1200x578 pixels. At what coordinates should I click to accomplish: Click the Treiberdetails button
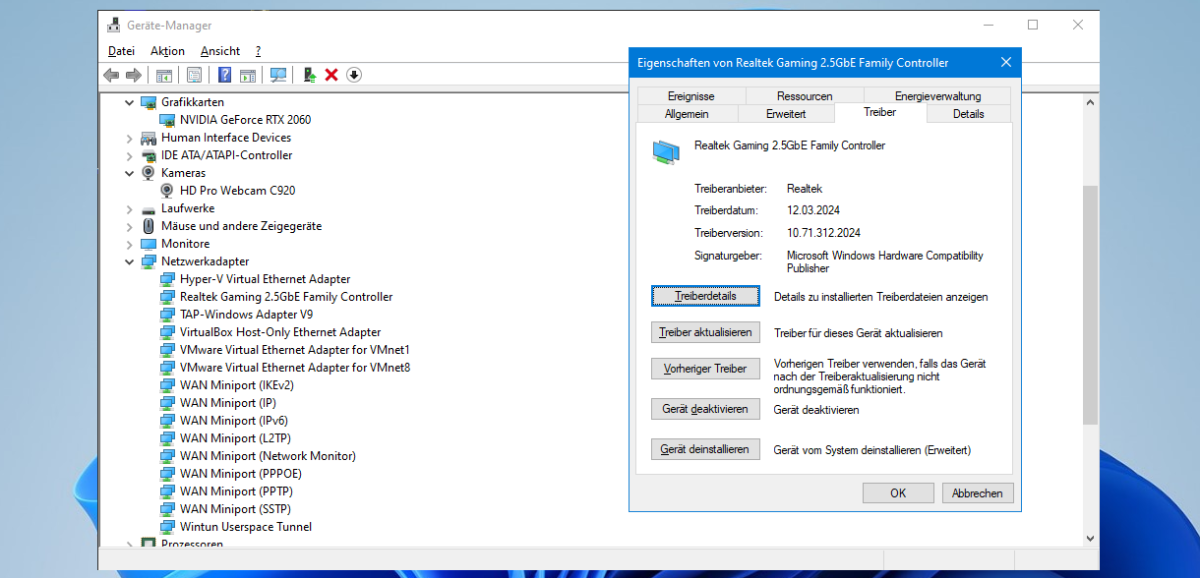click(x=705, y=297)
